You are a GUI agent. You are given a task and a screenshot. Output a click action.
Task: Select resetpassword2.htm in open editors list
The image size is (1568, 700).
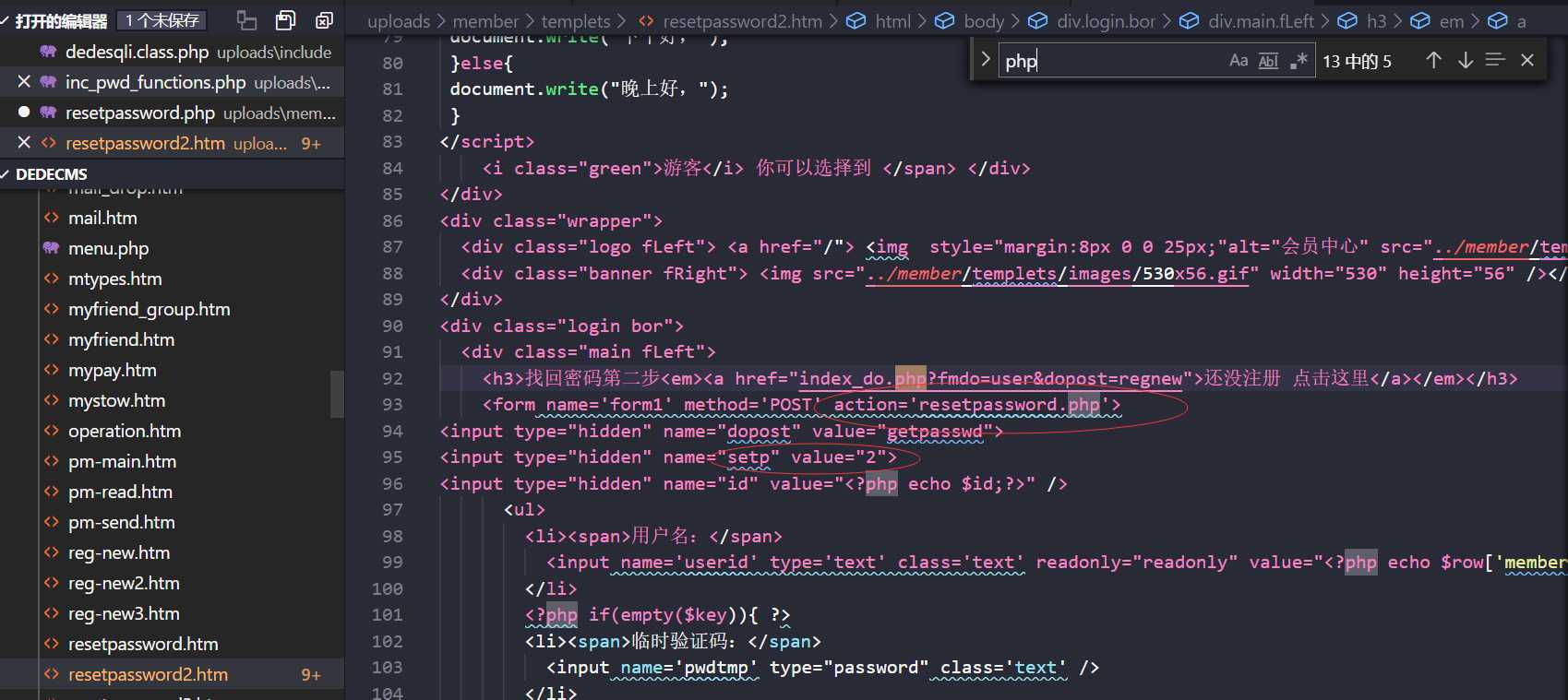[145, 143]
